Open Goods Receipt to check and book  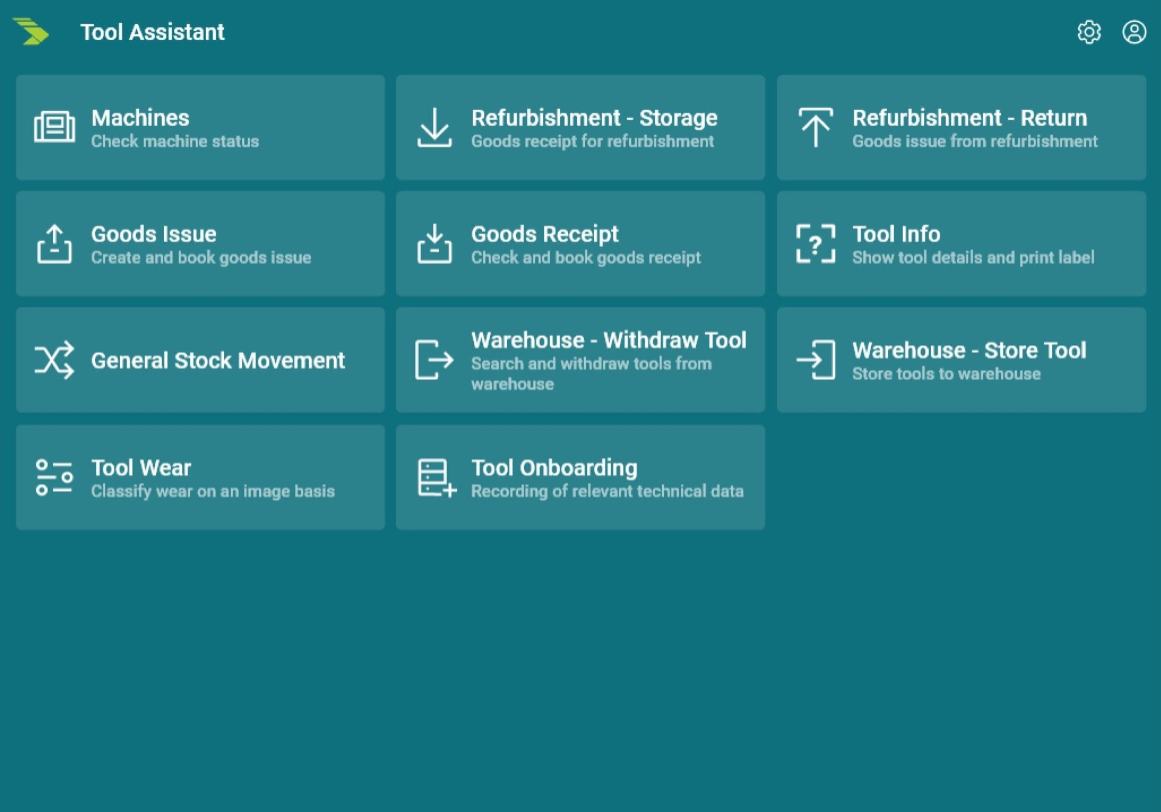tap(580, 243)
